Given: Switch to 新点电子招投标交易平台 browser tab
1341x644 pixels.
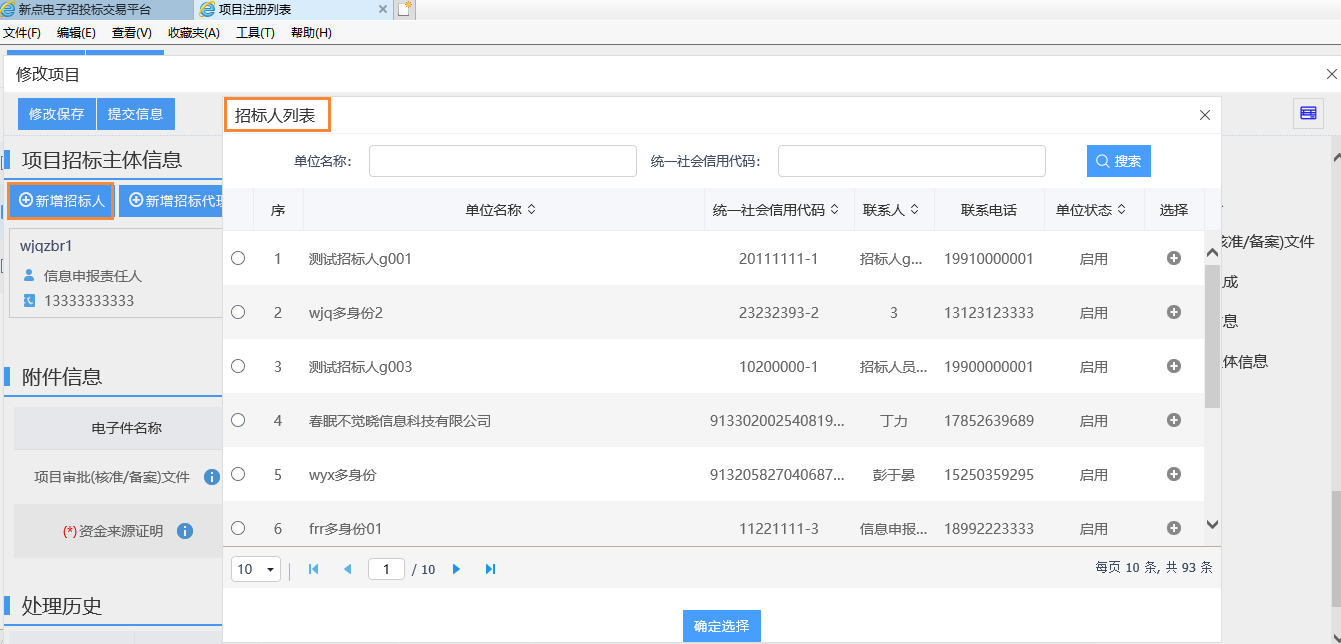Looking at the screenshot, I should (85, 10).
